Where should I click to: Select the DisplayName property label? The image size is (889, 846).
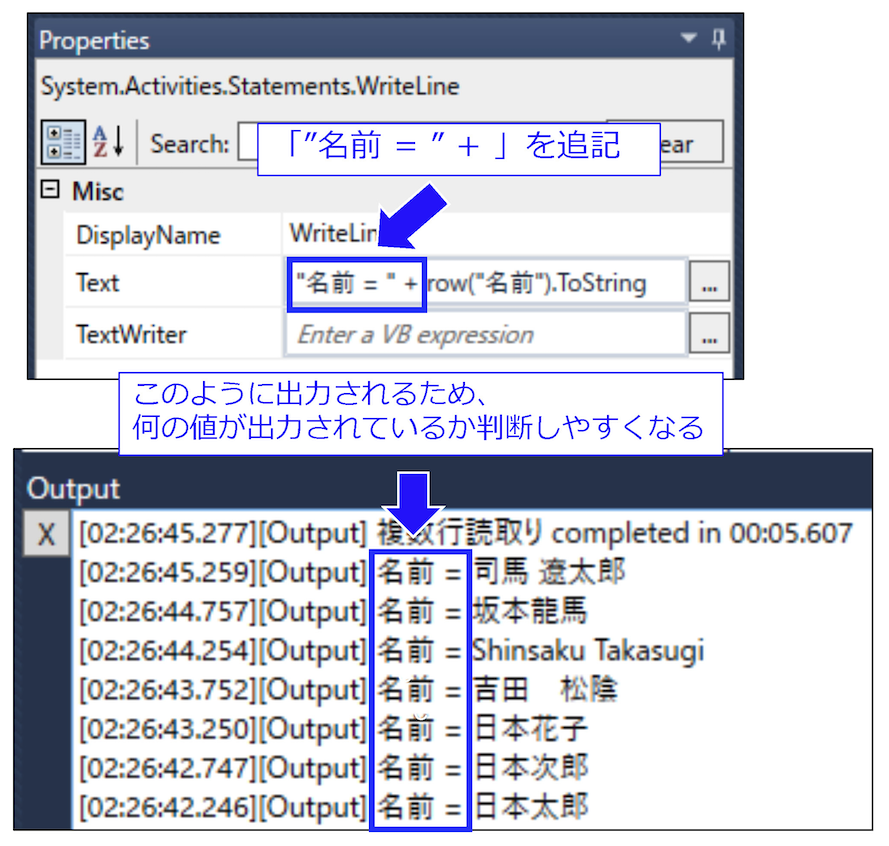tap(149, 235)
